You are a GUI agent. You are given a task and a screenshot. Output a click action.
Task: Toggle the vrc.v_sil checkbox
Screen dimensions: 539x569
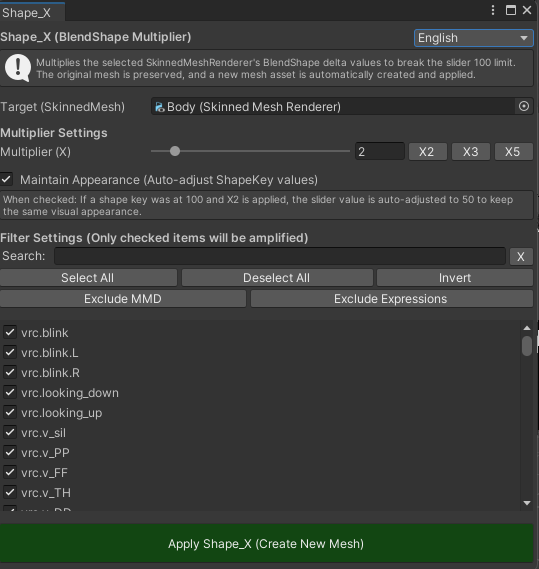click(10, 432)
